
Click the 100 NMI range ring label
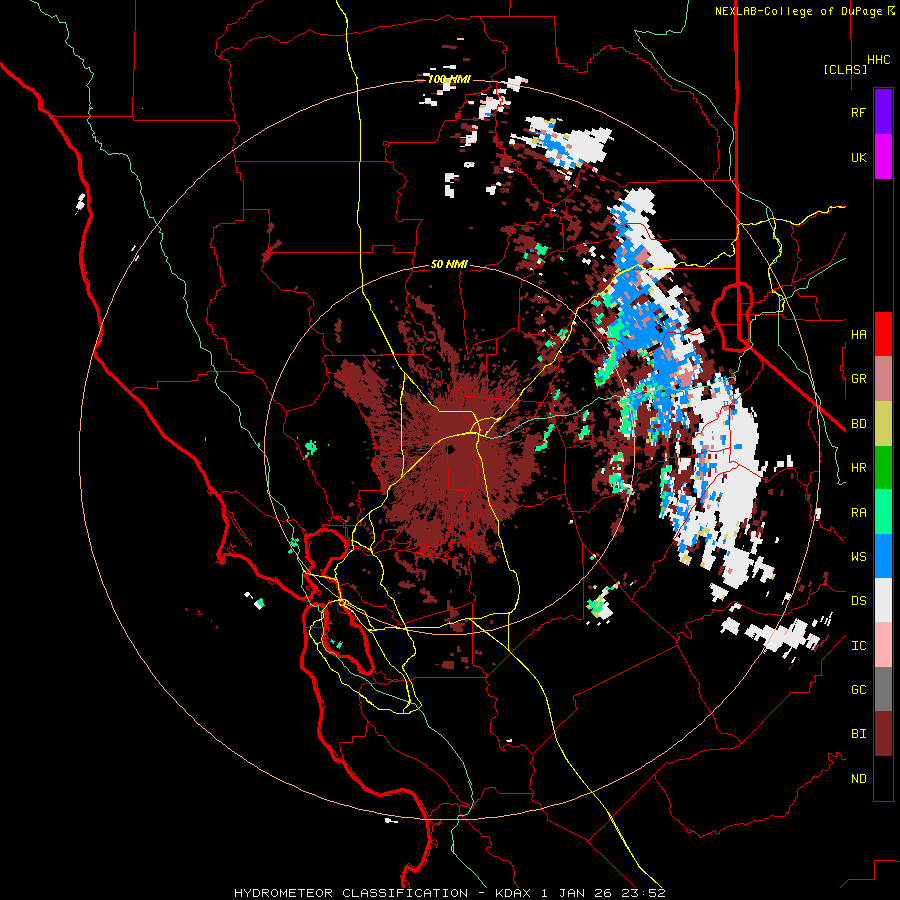point(449,79)
